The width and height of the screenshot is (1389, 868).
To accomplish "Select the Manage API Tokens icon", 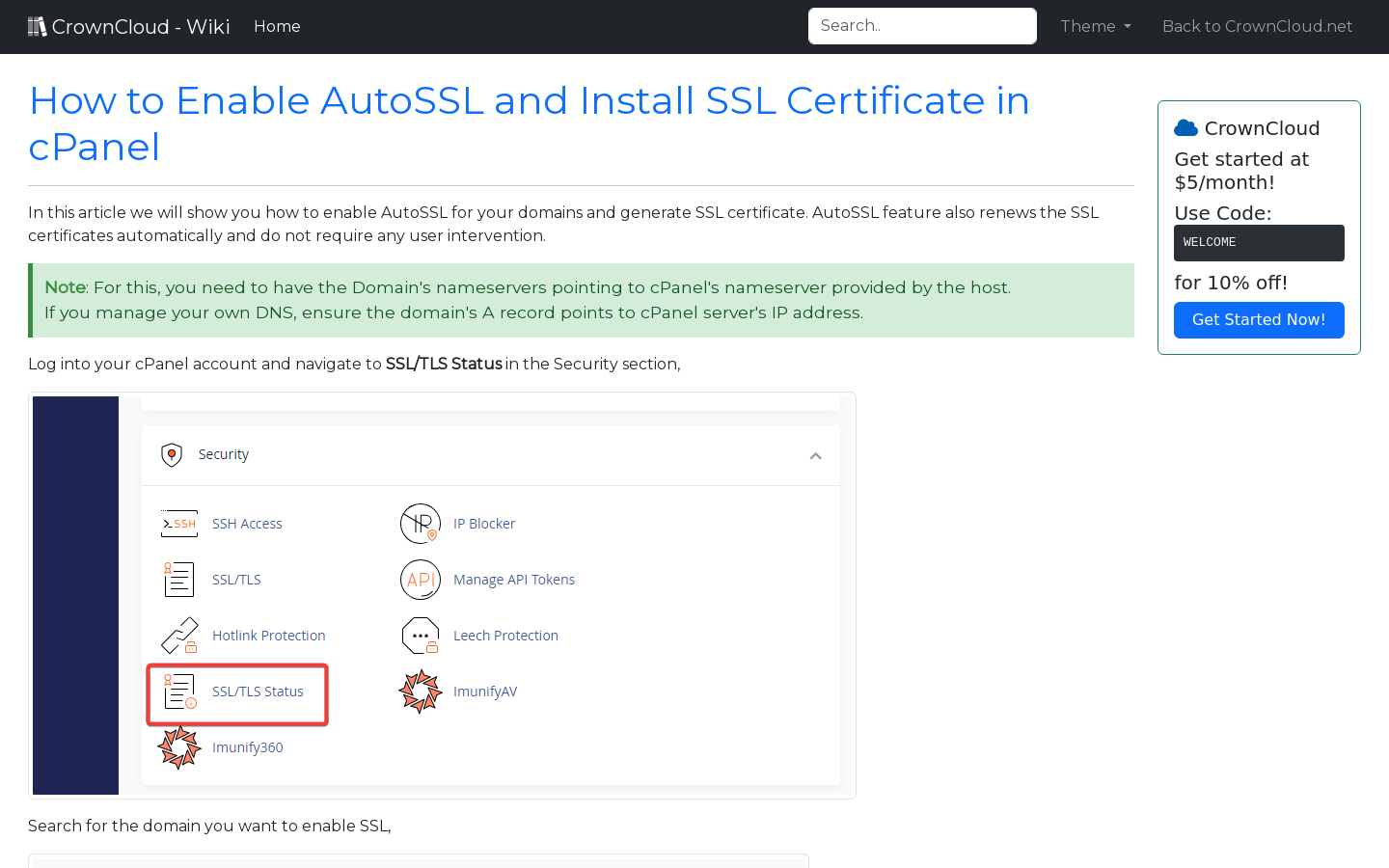I will point(421,579).
